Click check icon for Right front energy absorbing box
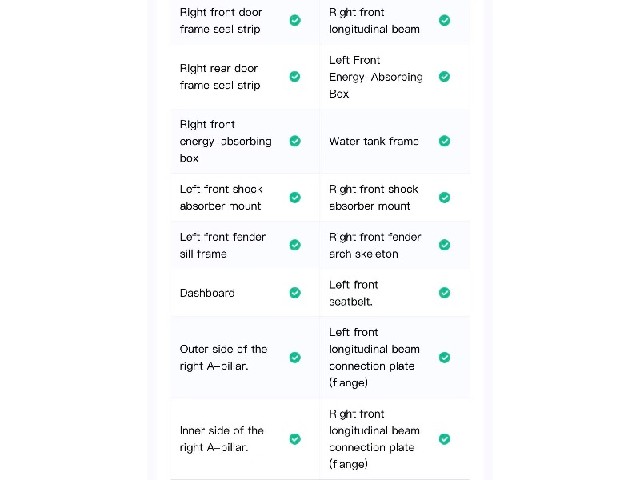 (295, 141)
